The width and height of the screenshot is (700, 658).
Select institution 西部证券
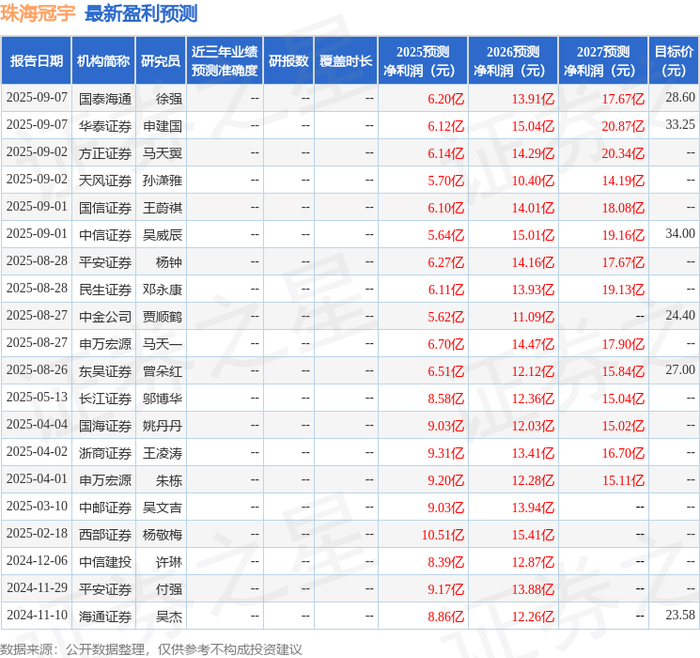pyautogui.click(x=105, y=535)
